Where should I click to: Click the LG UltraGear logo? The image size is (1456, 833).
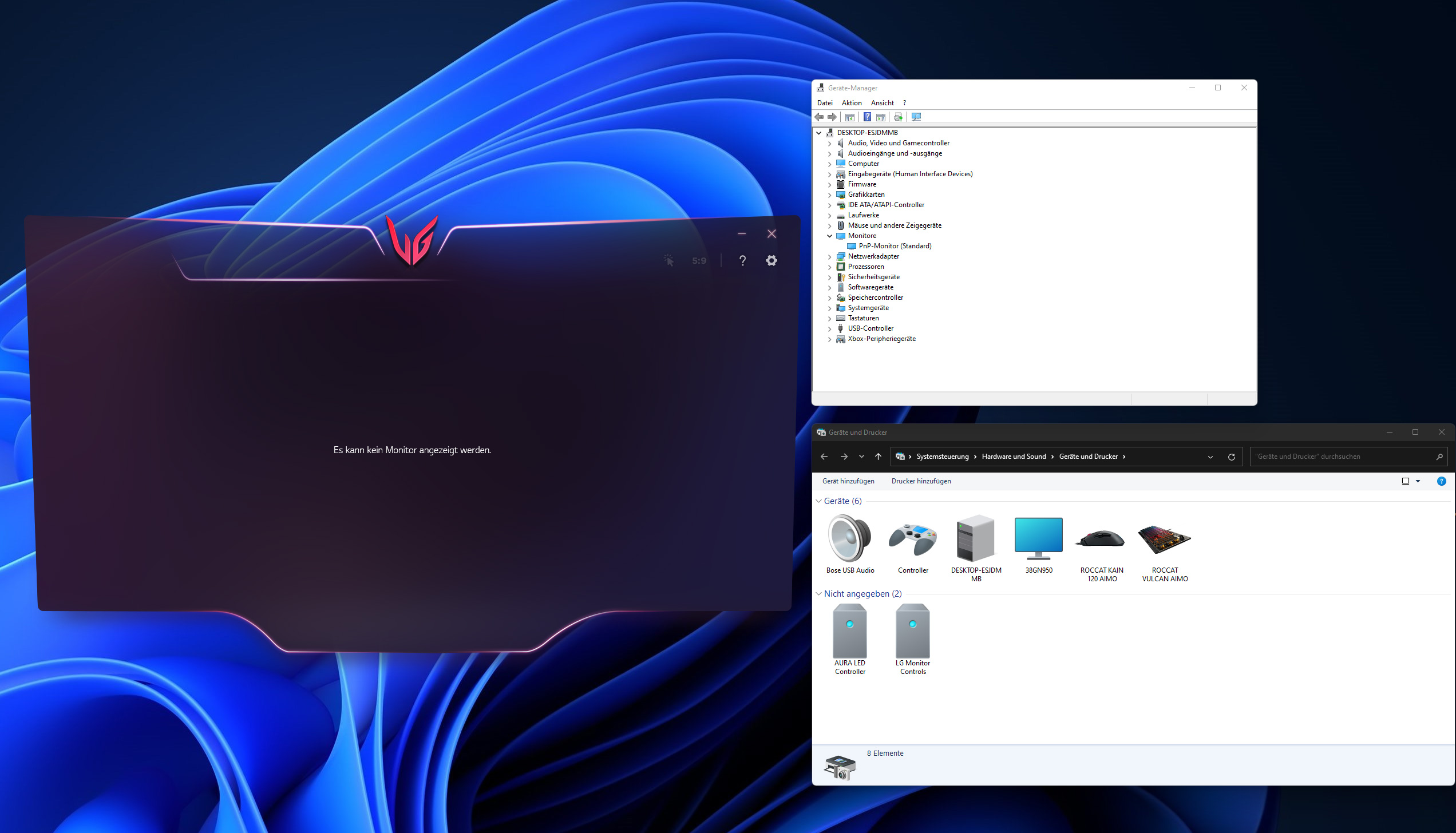(x=412, y=240)
